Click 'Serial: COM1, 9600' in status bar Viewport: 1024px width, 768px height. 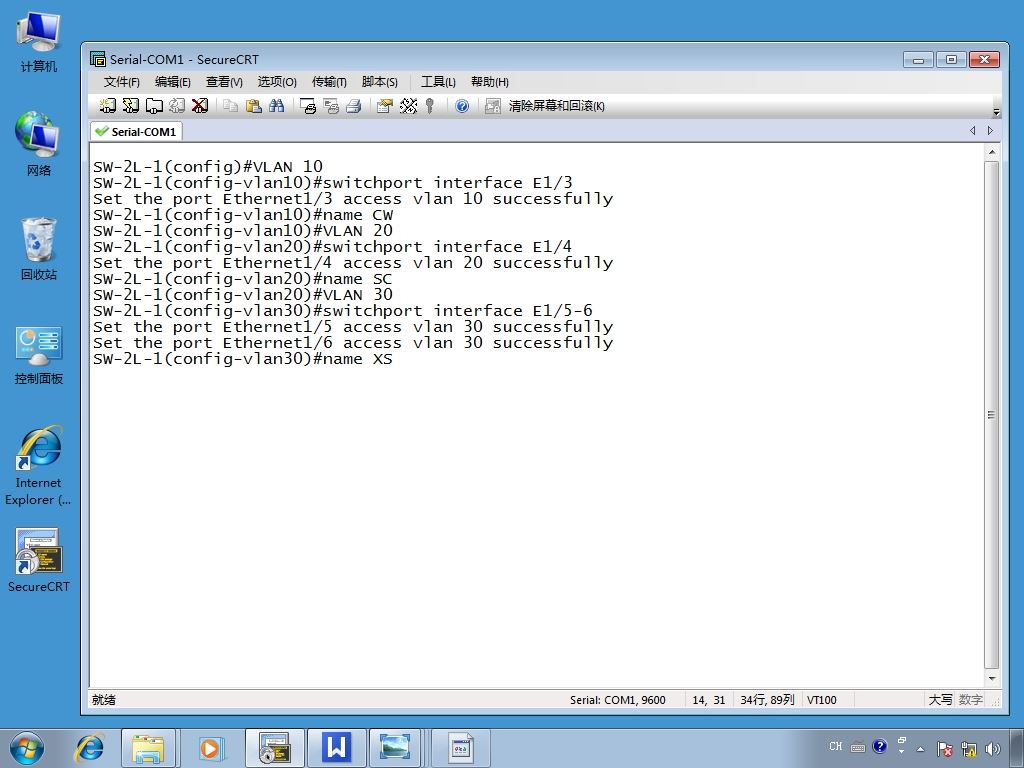(618, 699)
